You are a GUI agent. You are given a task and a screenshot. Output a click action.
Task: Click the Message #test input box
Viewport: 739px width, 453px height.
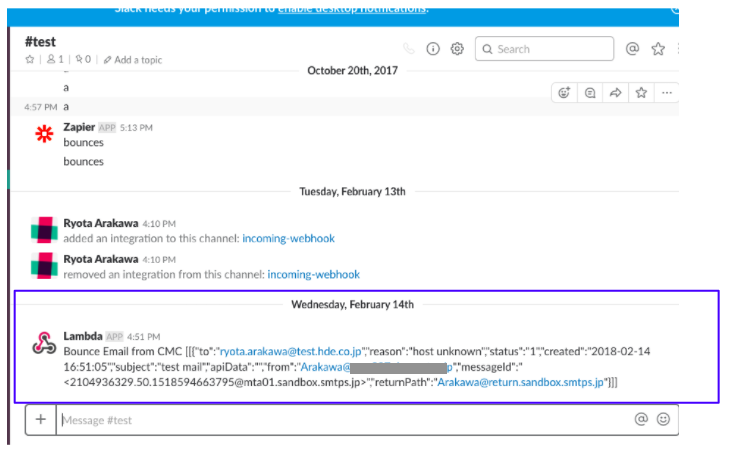(x=344, y=420)
